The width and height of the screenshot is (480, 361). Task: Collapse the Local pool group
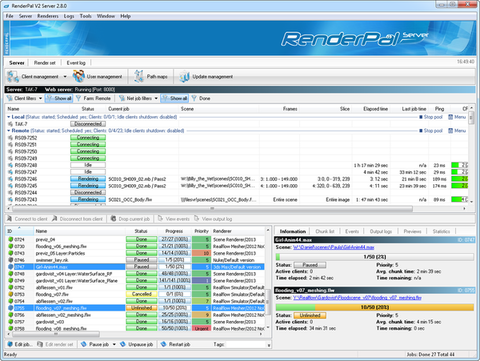point(9,117)
